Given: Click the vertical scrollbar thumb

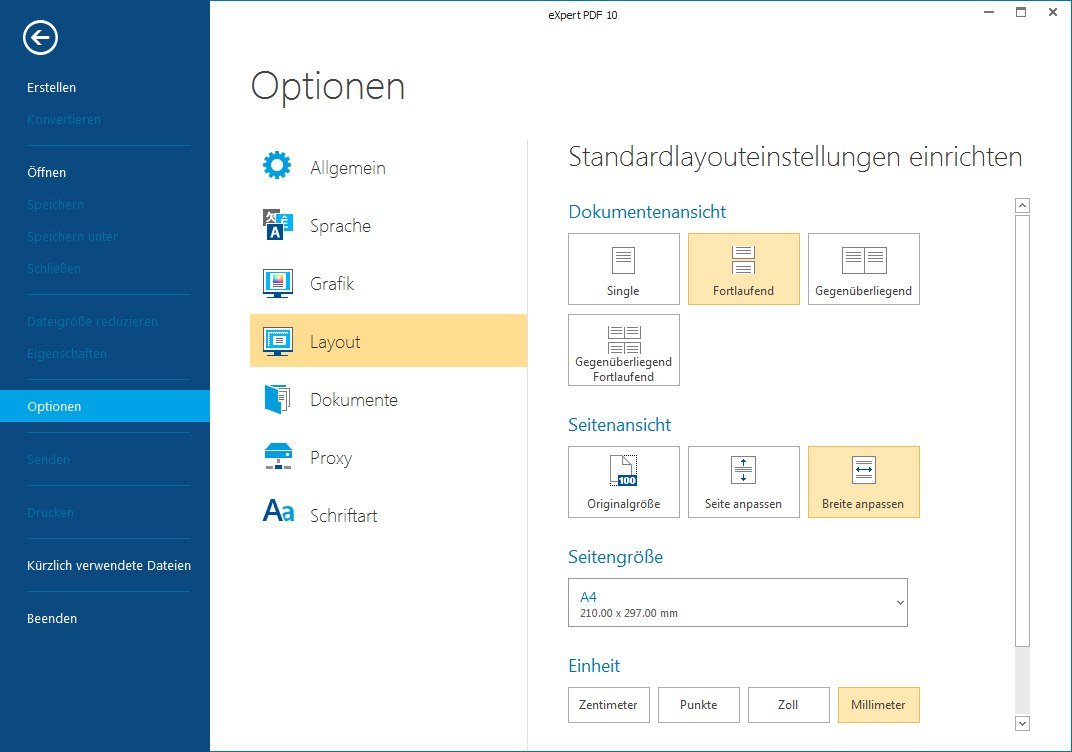Looking at the screenshot, I should (x=1022, y=431).
